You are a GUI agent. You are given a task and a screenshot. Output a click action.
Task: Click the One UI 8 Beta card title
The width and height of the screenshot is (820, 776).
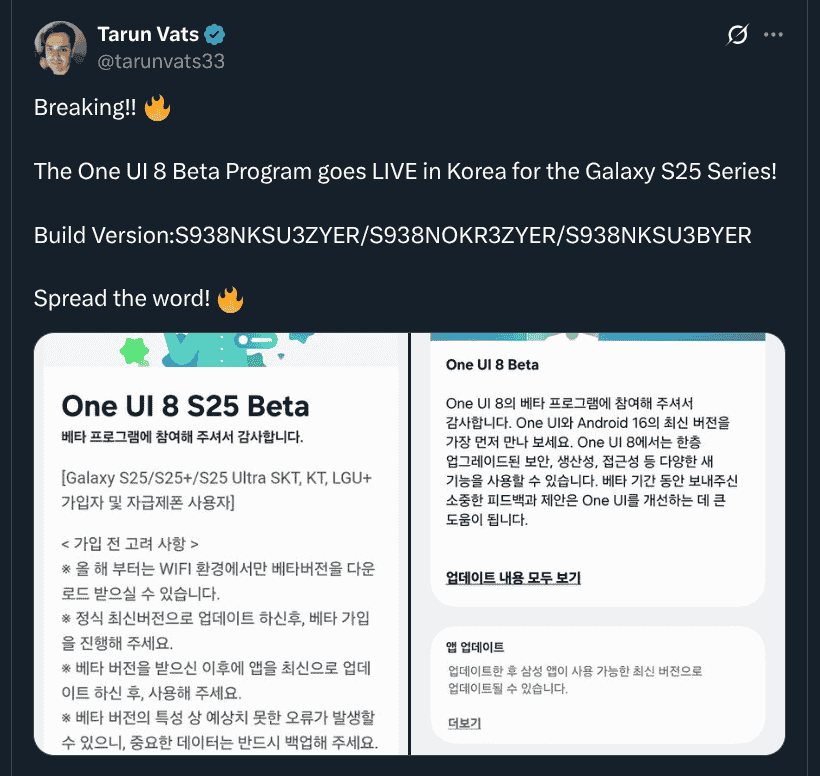(492, 364)
